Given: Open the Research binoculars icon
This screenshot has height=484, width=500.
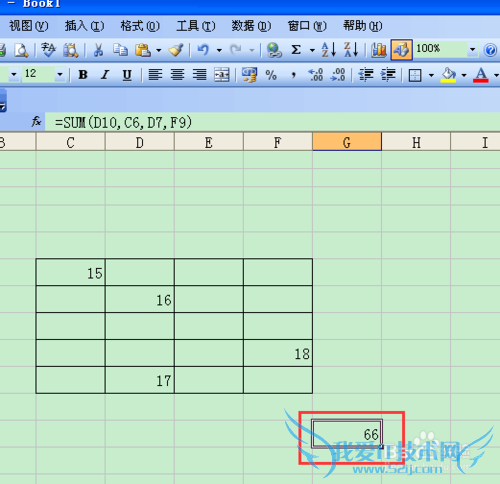Looking at the screenshot, I should pyautogui.click(x=71, y=50).
